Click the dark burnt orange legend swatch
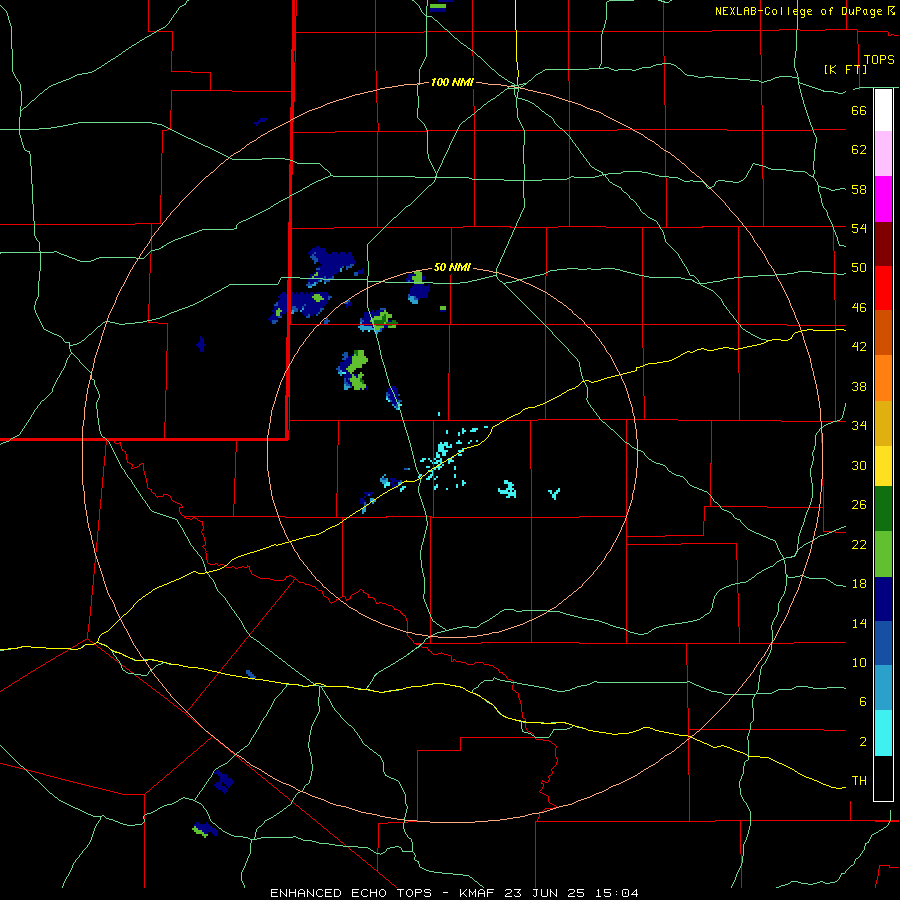The width and height of the screenshot is (900, 900). (x=883, y=332)
